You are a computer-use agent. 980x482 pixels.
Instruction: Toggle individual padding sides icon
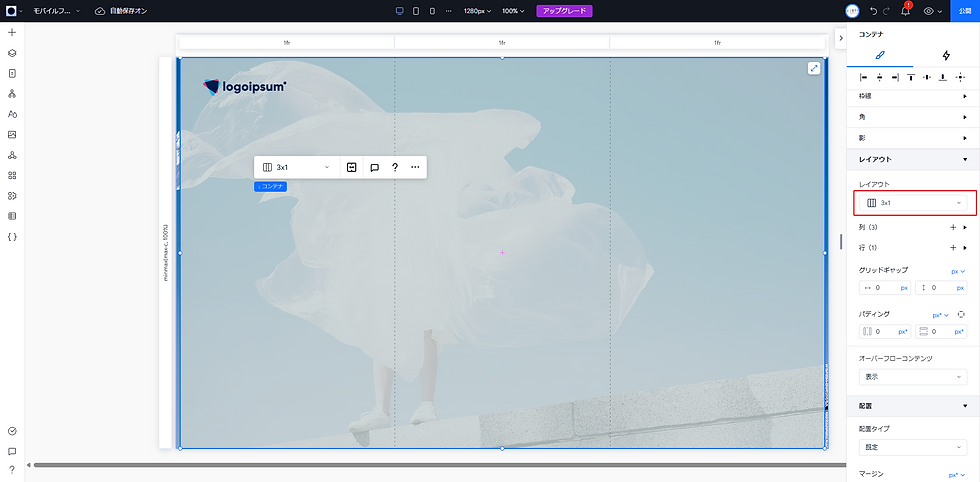[x=961, y=315]
